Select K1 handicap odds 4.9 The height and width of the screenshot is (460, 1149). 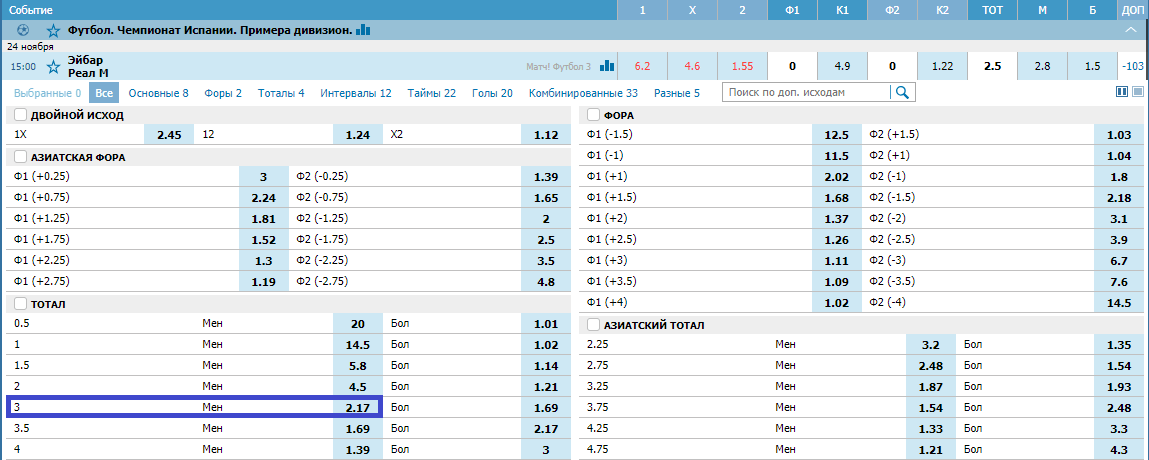[842, 66]
